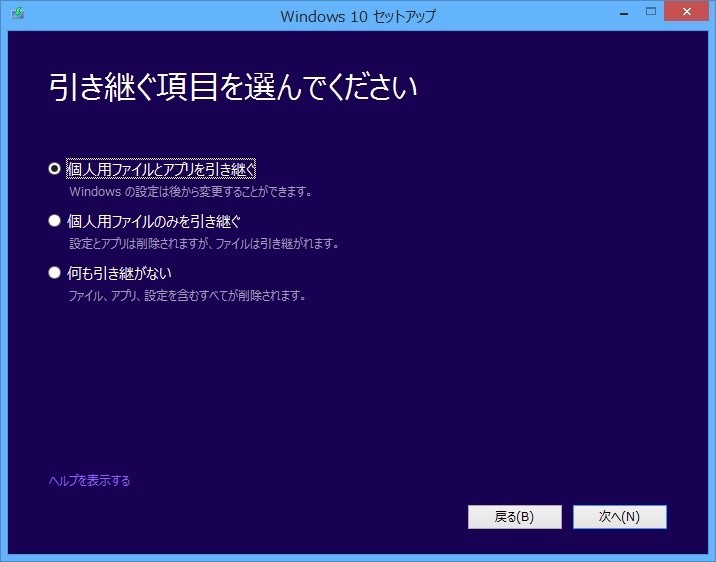
Task: Click the heading 引き継ぐ項目を選んでください
Action: point(233,87)
